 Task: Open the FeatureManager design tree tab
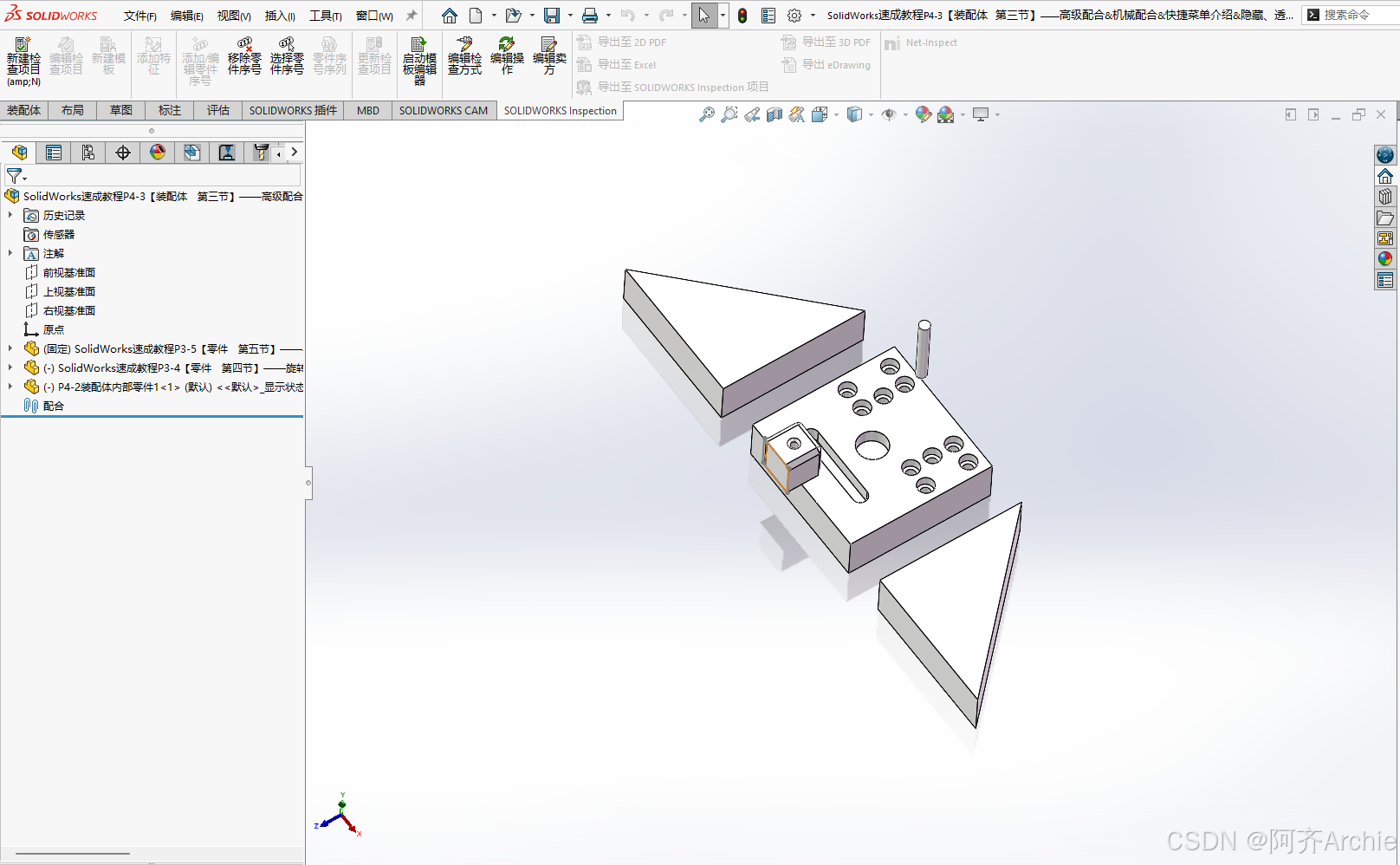pyautogui.click(x=19, y=153)
